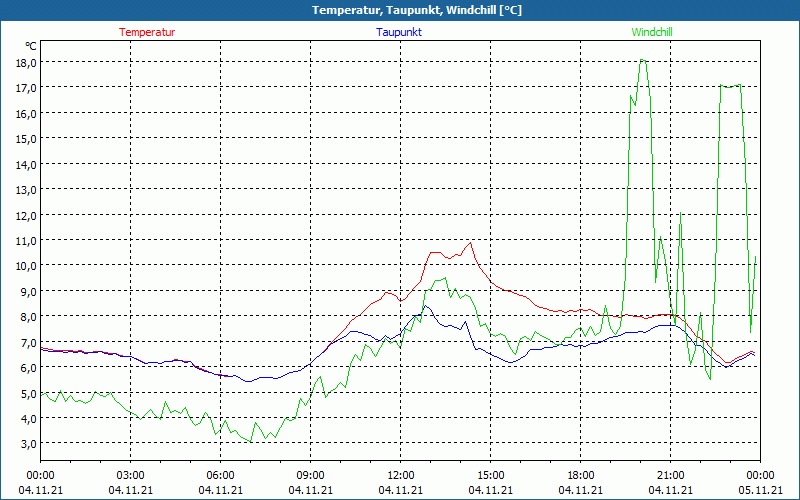Click the '°C' unit label on y-axis
Viewport: 800px width, 500px height.
pos(31,46)
